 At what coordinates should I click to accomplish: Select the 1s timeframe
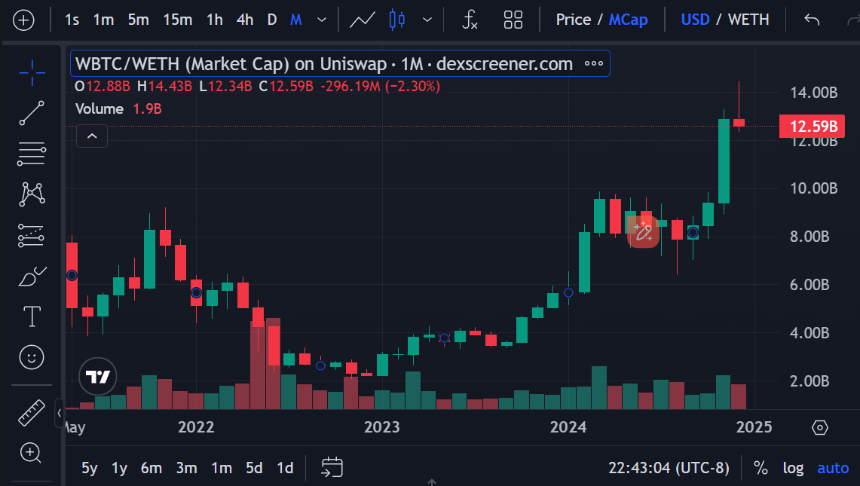72,20
